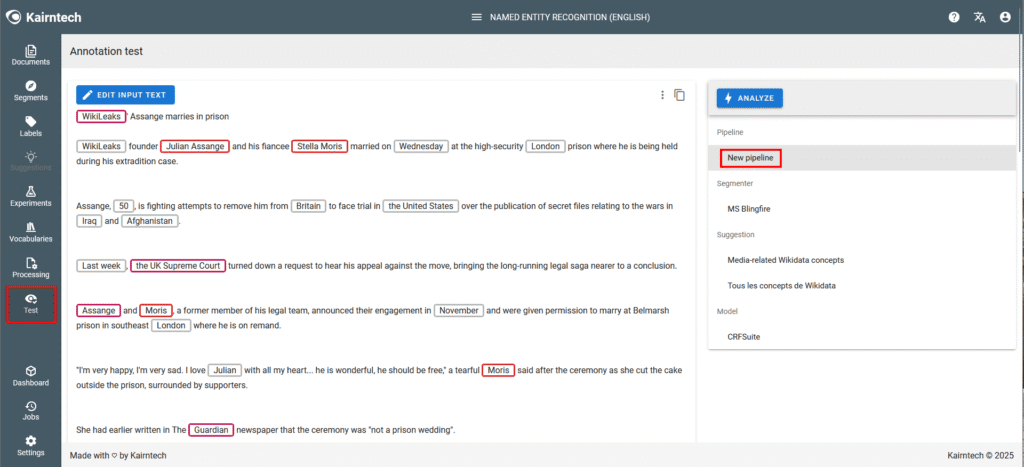Open the Jobs sidebar section

(31, 411)
